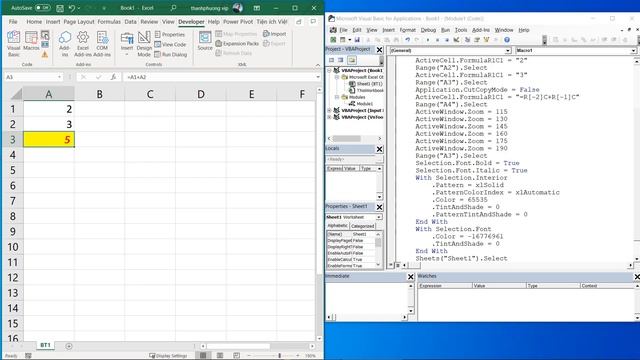Open Excel search magnifier in title bar
Image resolution: width=640 pixels, height=360 pixels.
click(173, 8)
